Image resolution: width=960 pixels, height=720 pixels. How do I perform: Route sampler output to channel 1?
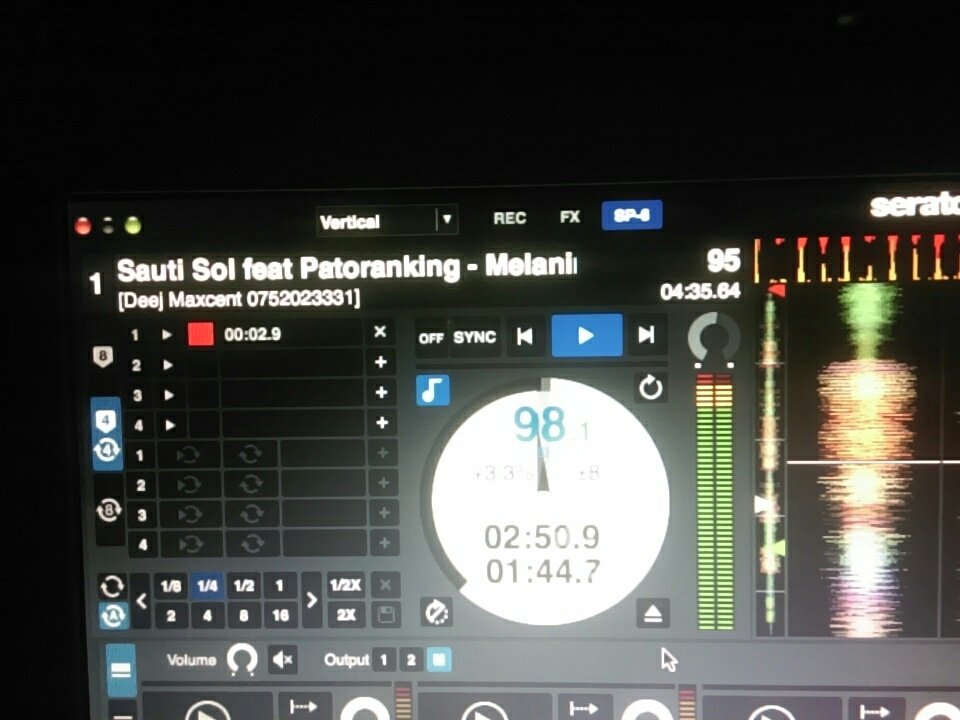click(384, 660)
